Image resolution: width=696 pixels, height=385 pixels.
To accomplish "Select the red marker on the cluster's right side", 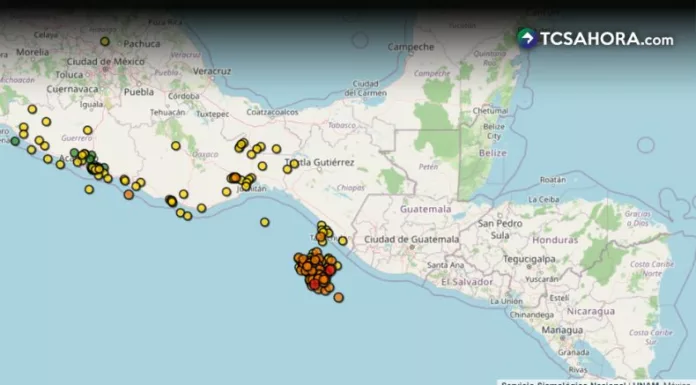I will pos(330,270).
